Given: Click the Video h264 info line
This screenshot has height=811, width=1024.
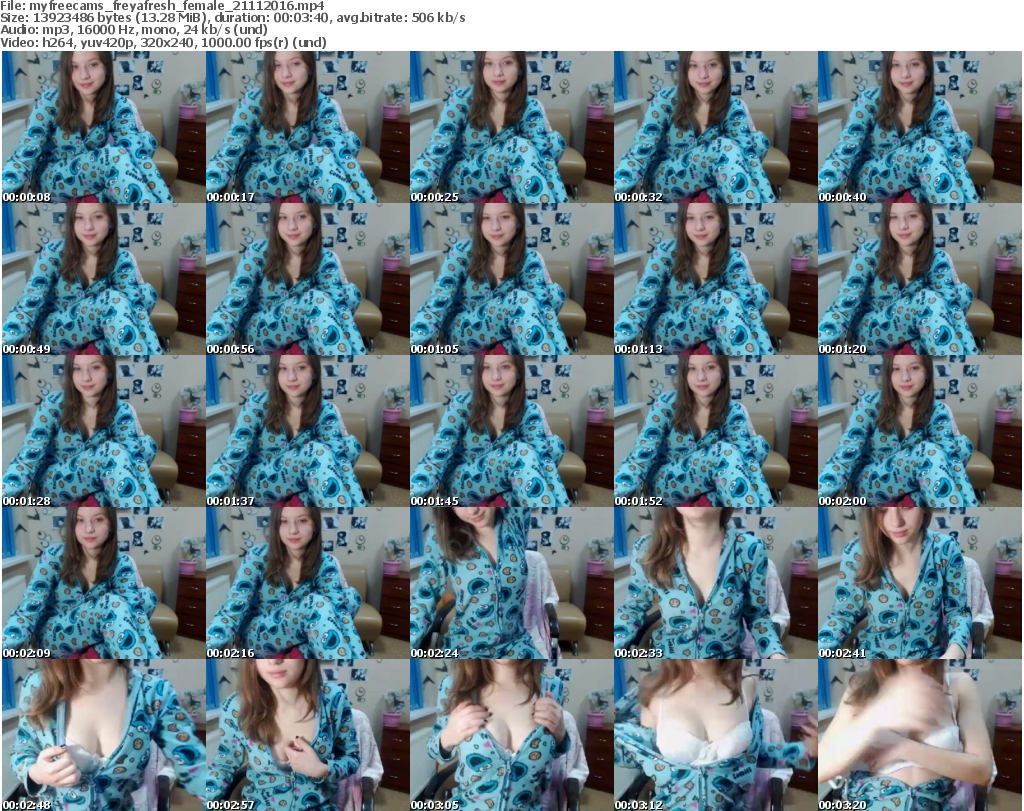Looking at the screenshot, I should coord(163,42).
